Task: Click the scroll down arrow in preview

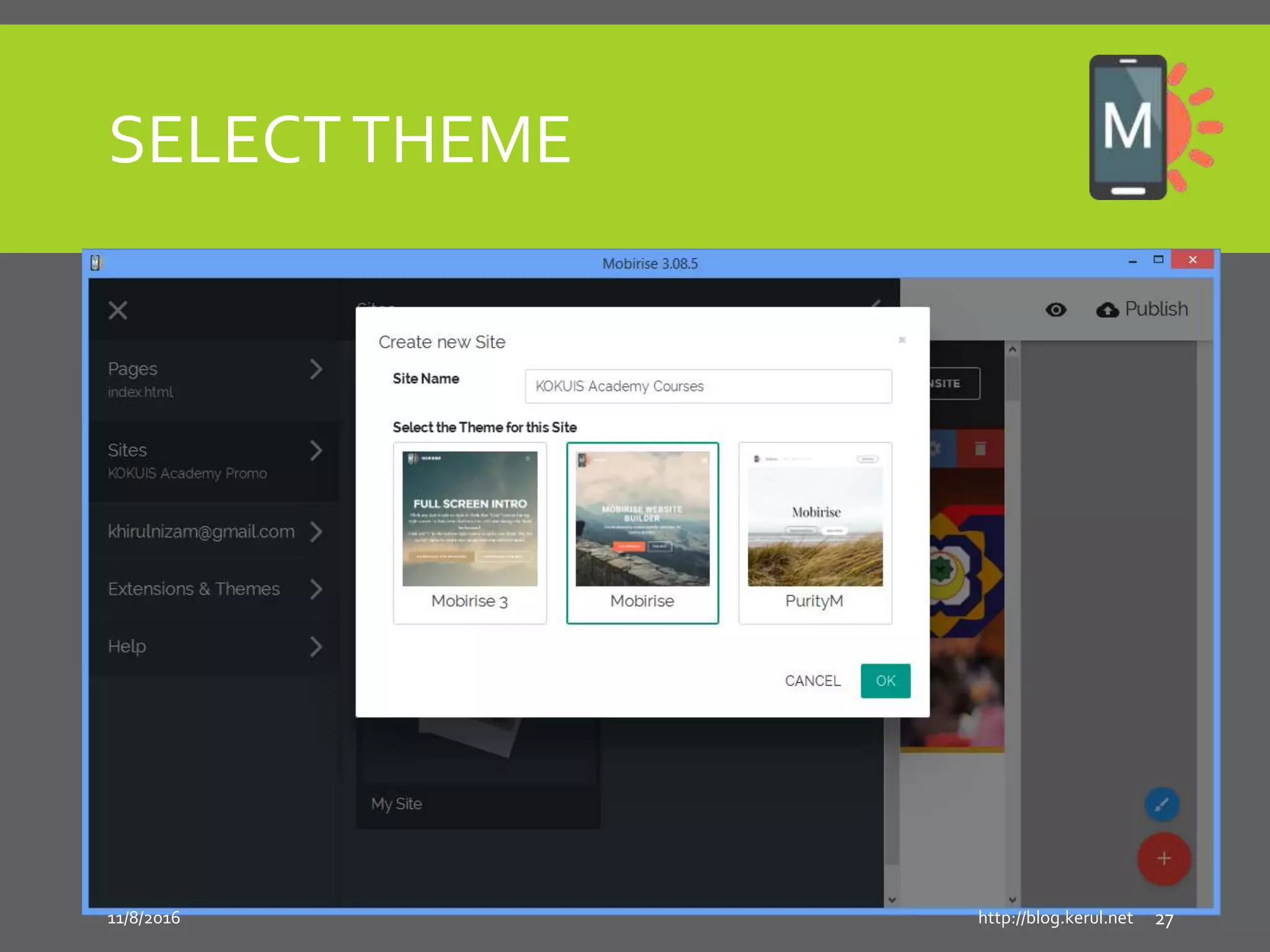Action: coord(1012,900)
